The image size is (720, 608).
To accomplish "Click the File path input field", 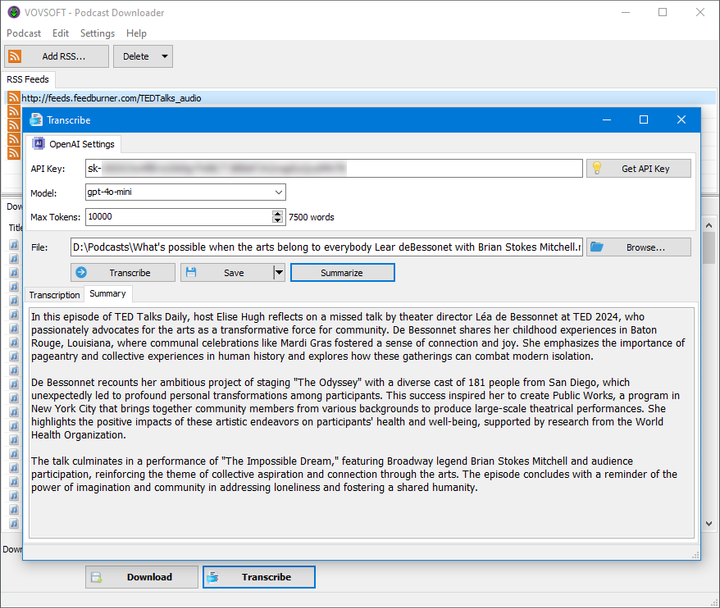I will tap(326, 247).
